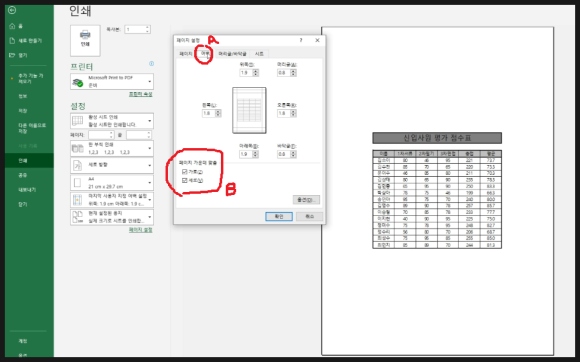Screen dimensions: 580x362
Task: Open the 프린터 속성 link
Action: 141,94
